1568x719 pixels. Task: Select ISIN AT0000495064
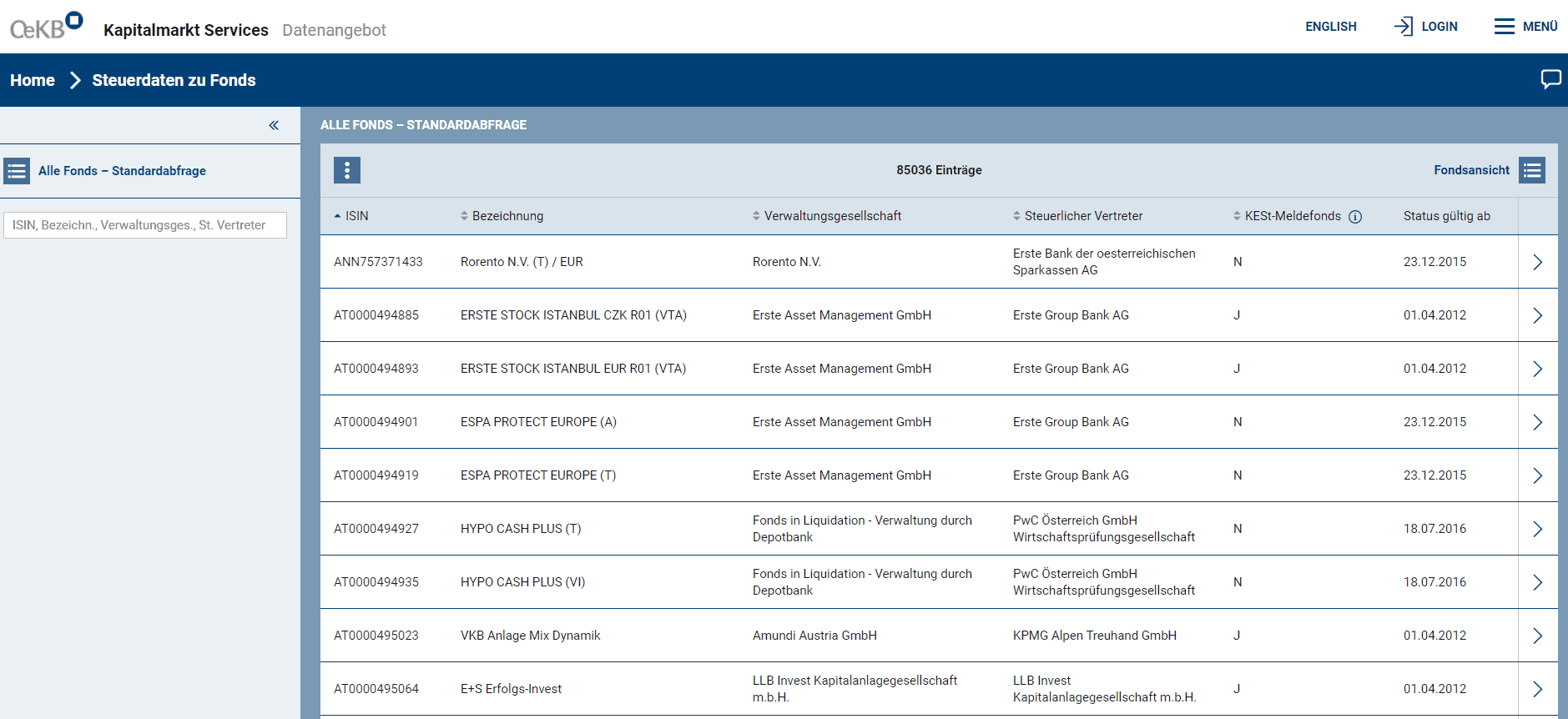click(x=376, y=689)
